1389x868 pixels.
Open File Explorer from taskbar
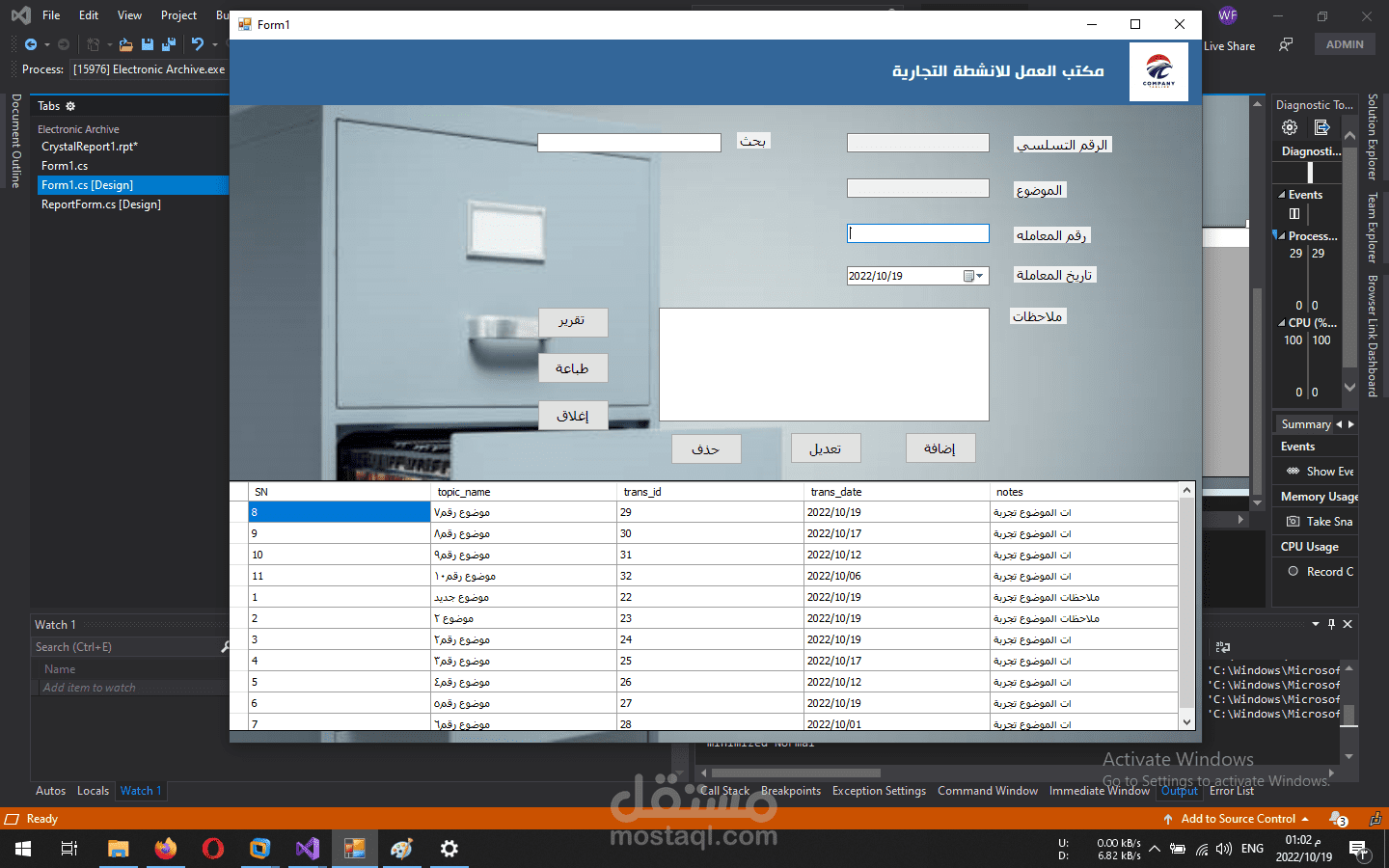118,849
